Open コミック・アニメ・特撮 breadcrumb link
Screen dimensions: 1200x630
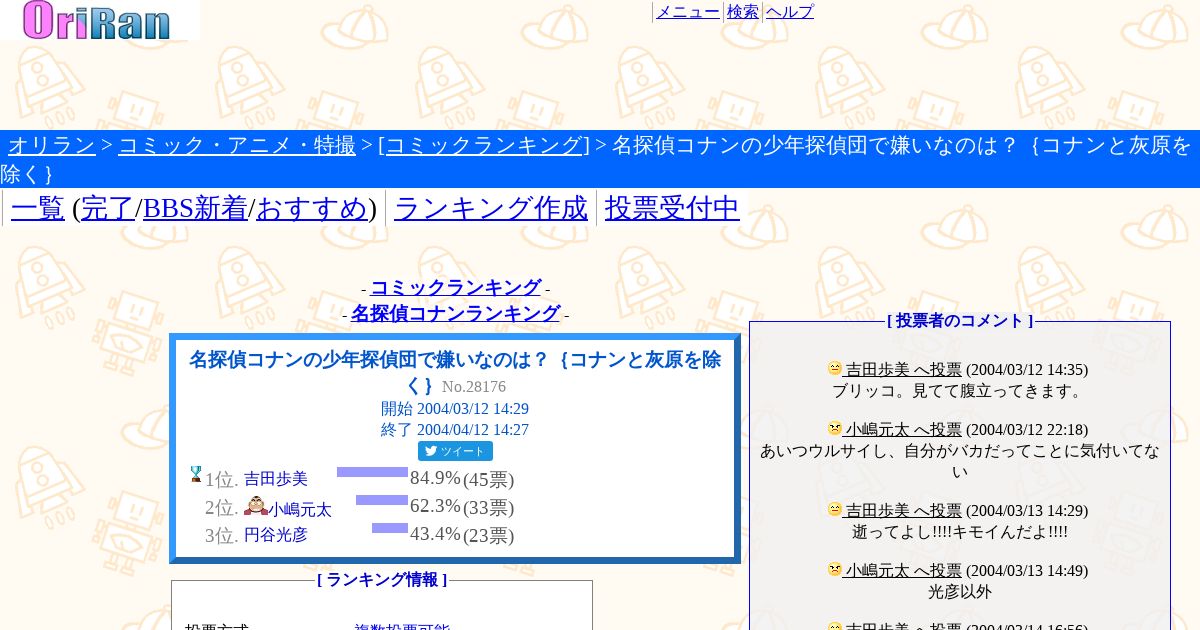coord(237,146)
